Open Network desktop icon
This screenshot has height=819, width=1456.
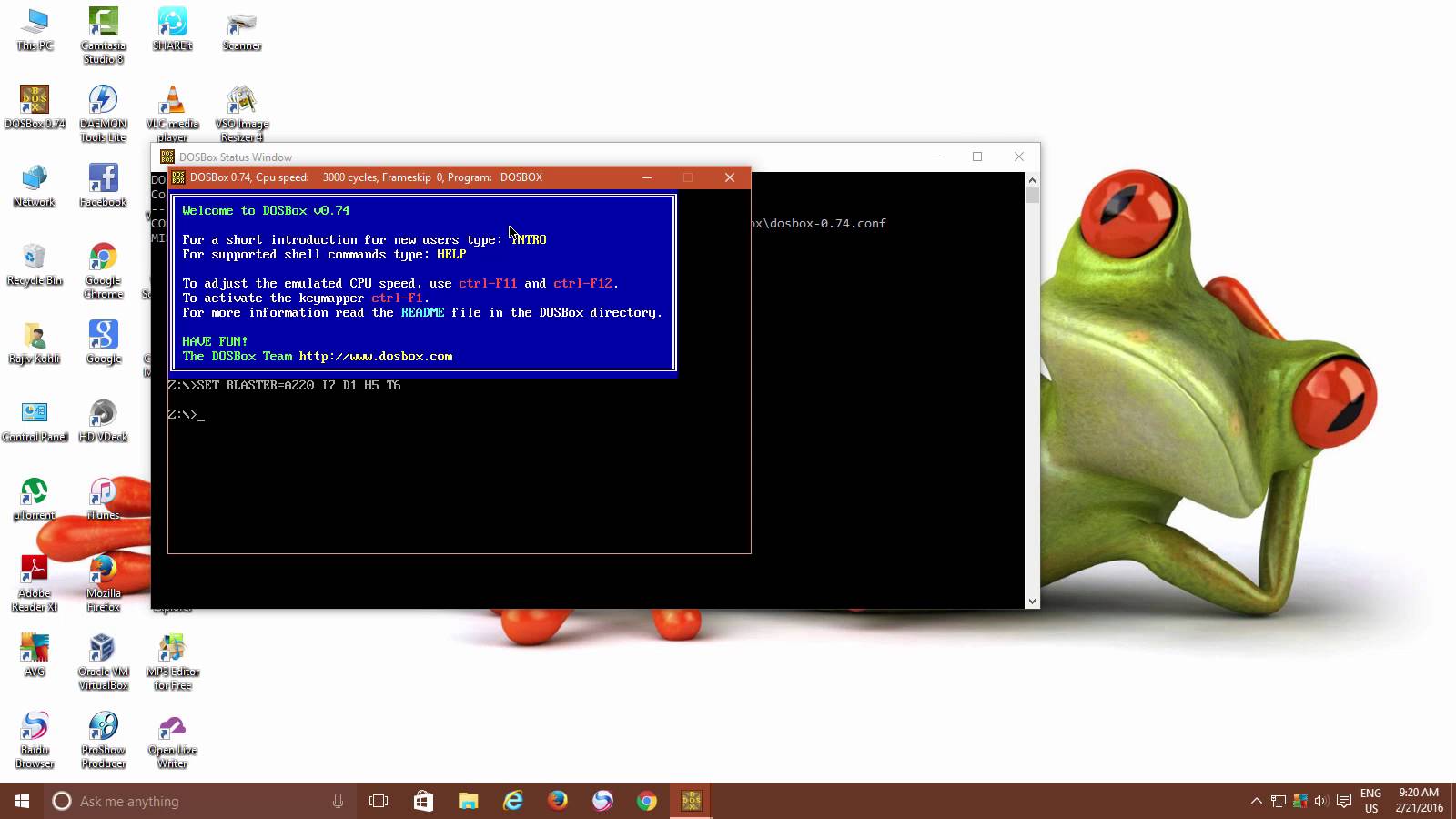pos(35,186)
